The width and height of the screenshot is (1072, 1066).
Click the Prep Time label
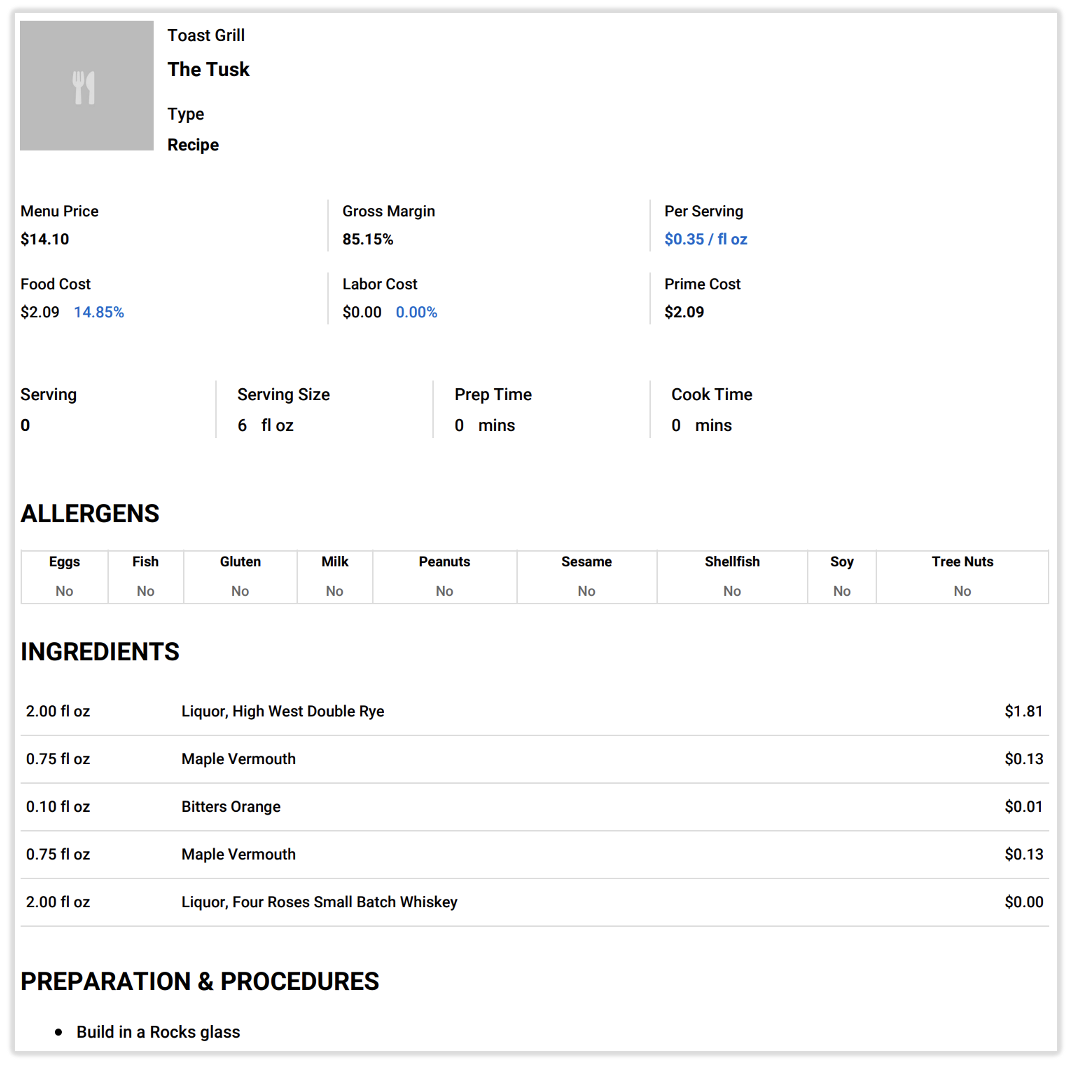[x=493, y=394]
